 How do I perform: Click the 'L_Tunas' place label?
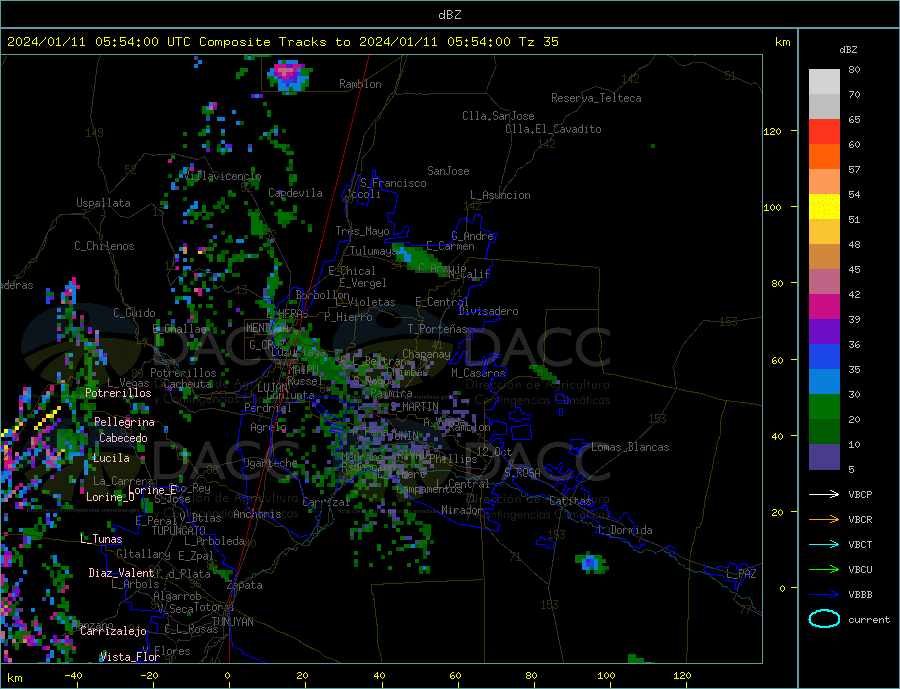point(101,539)
